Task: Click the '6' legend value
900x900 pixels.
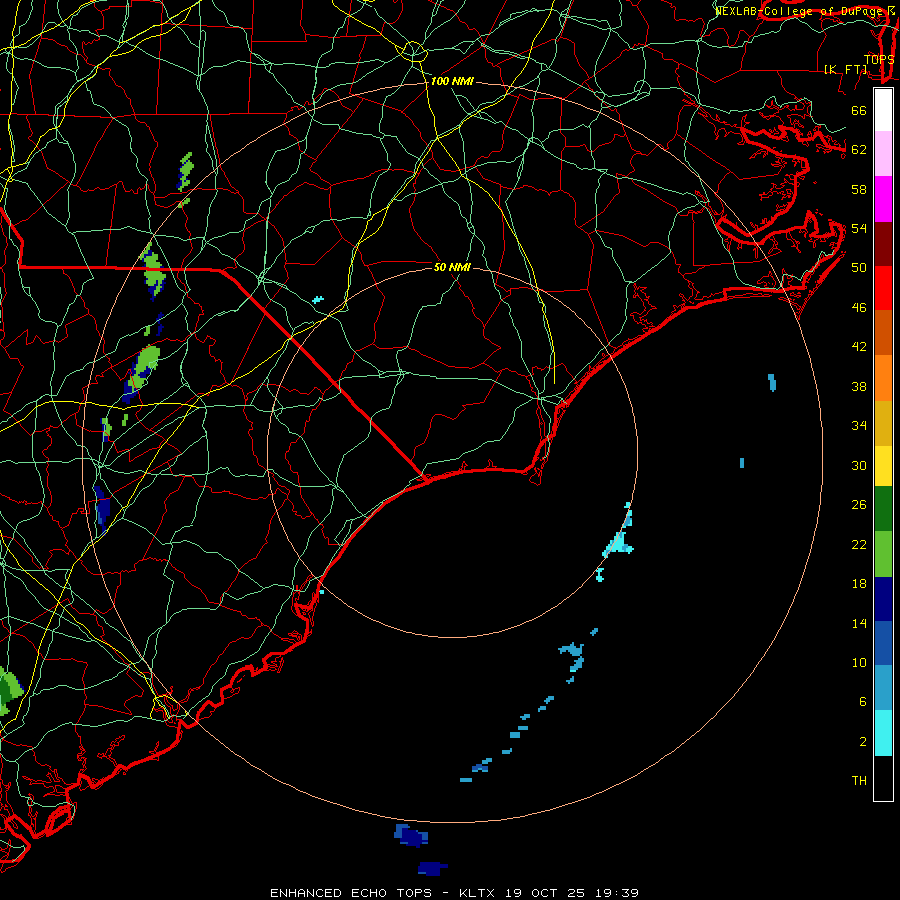Action: pos(863,702)
